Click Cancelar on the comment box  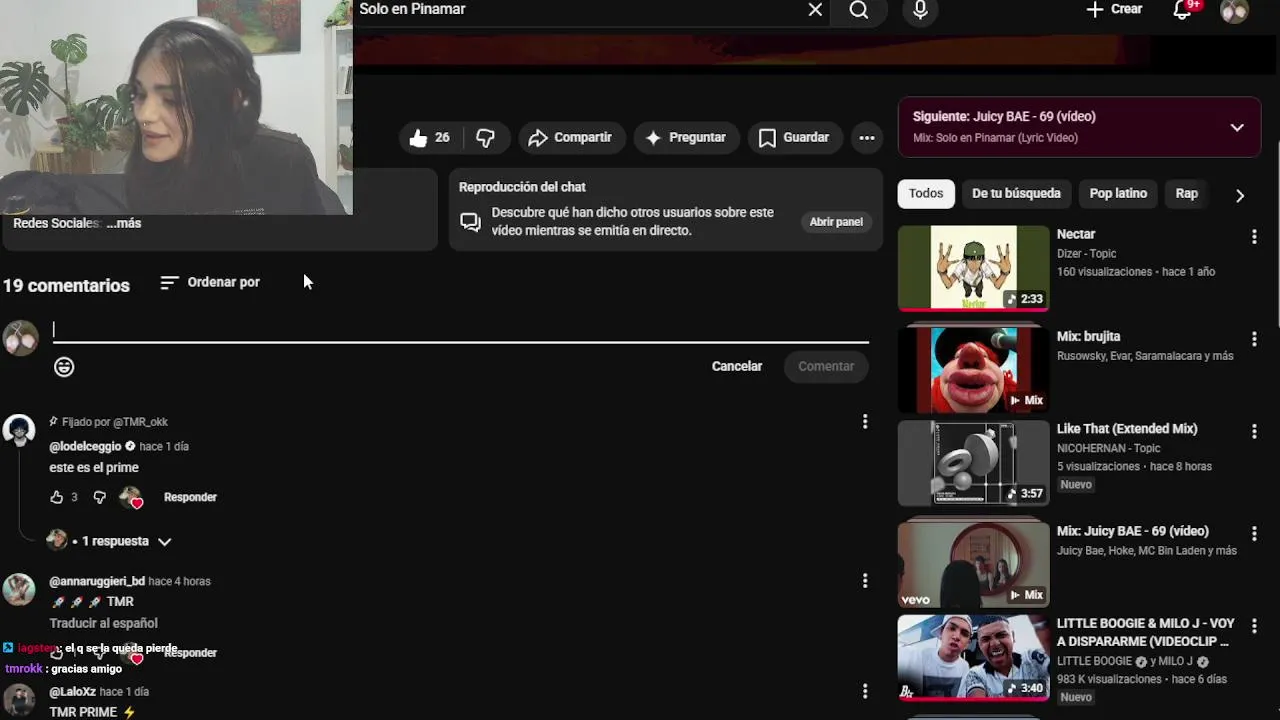point(737,366)
